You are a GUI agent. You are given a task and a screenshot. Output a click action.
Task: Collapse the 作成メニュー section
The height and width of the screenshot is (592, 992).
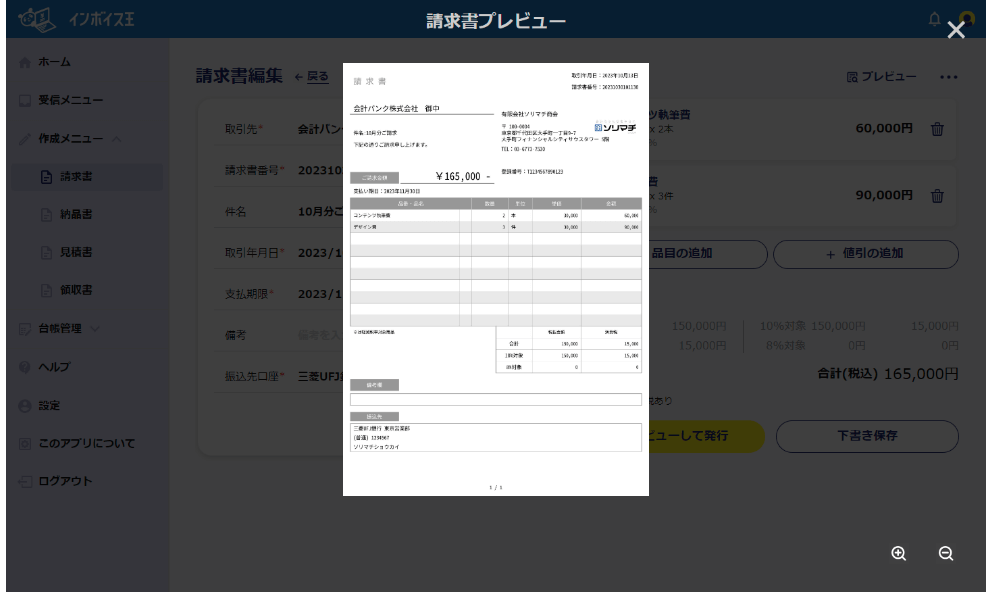point(70,139)
